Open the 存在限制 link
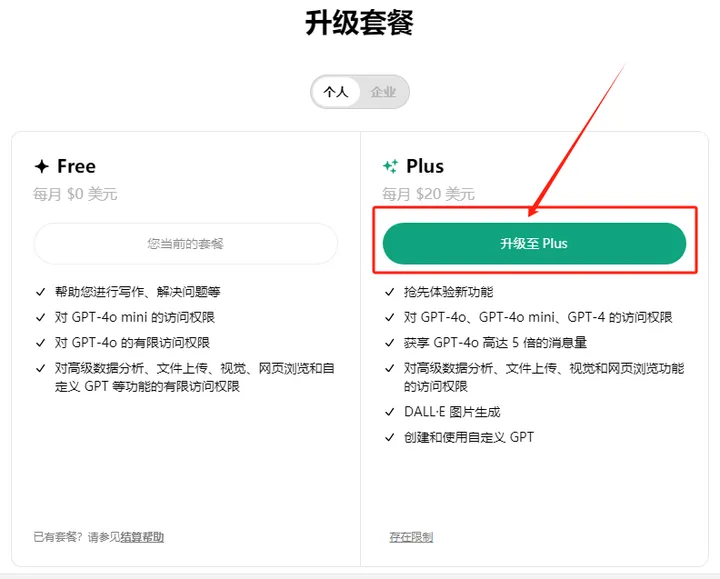The height and width of the screenshot is (579, 720). point(411,537)
